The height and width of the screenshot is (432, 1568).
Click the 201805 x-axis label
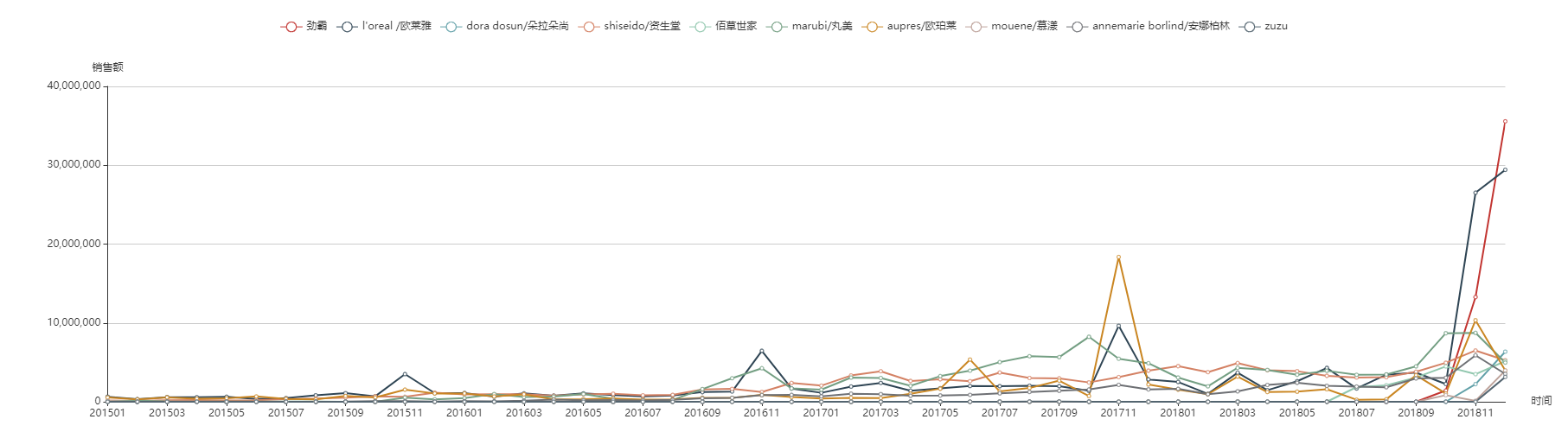(x=1297, y=413)
